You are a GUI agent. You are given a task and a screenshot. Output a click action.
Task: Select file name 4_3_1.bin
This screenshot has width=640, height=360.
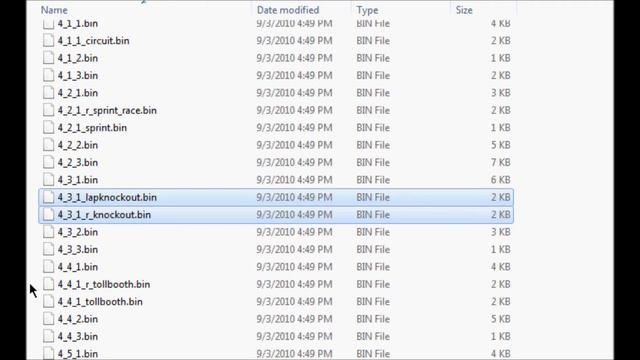point(78,180)
